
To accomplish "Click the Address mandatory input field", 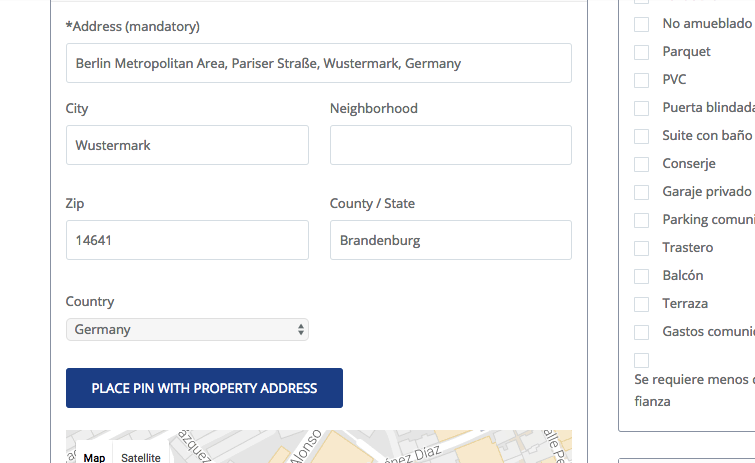I will [x=319, y=63].
